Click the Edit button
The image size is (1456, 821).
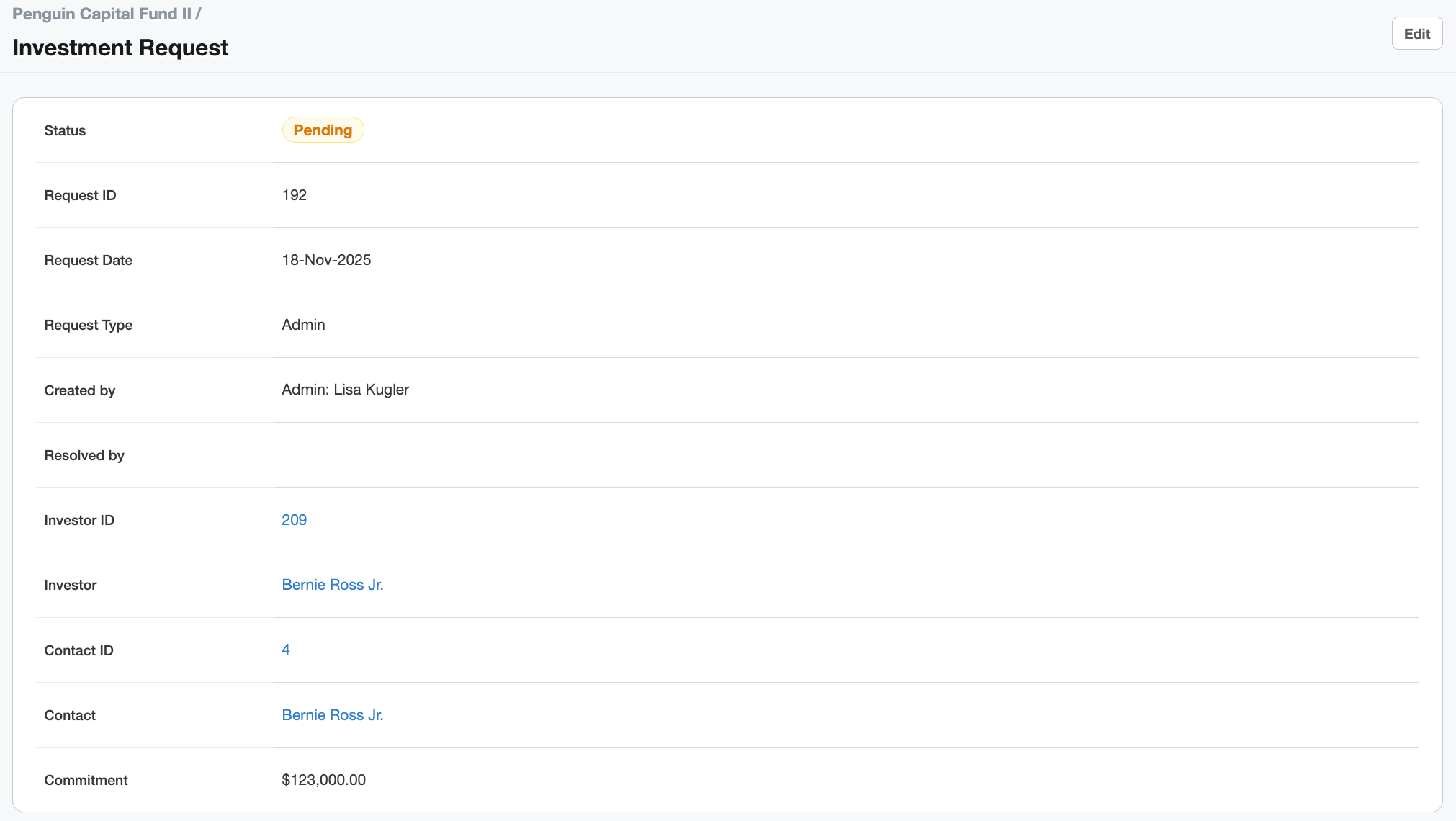(x=1416, y=34)
